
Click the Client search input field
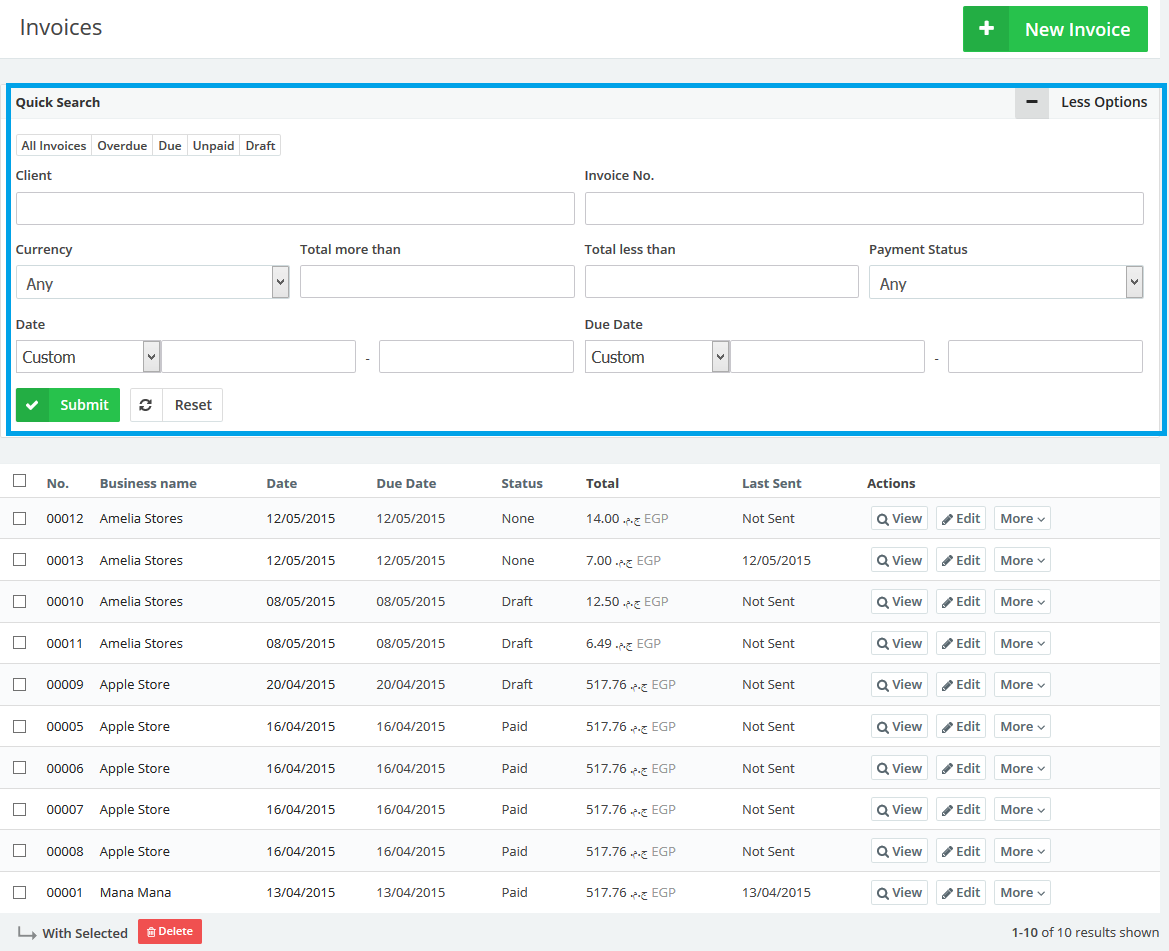(x=295, y=209)
